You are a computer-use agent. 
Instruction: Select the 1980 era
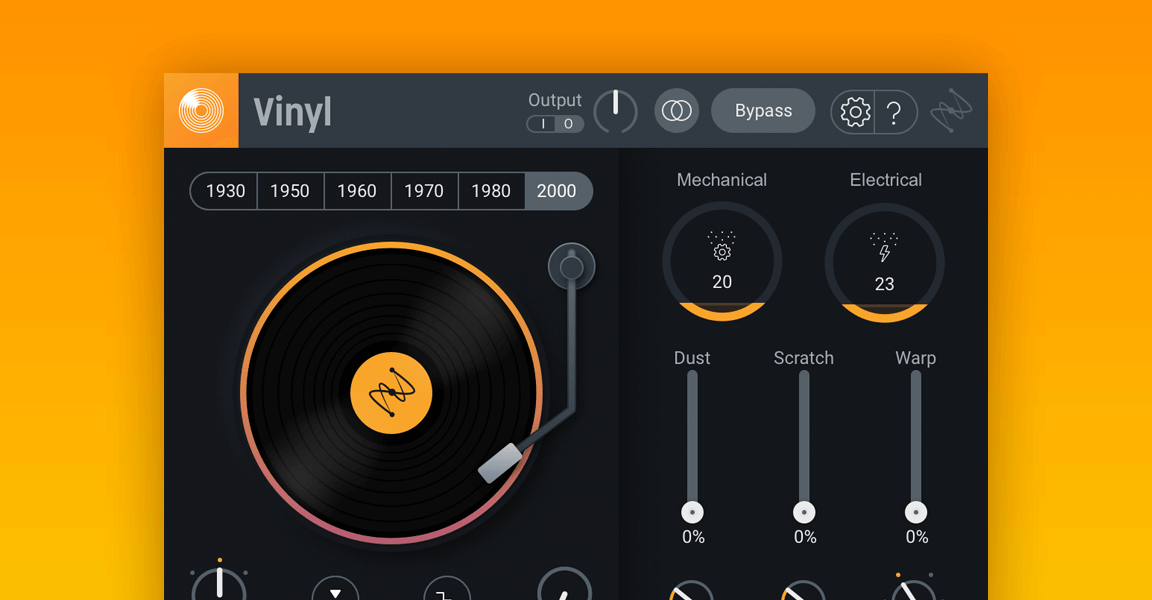pyautogui.click(x=491, y=191)
